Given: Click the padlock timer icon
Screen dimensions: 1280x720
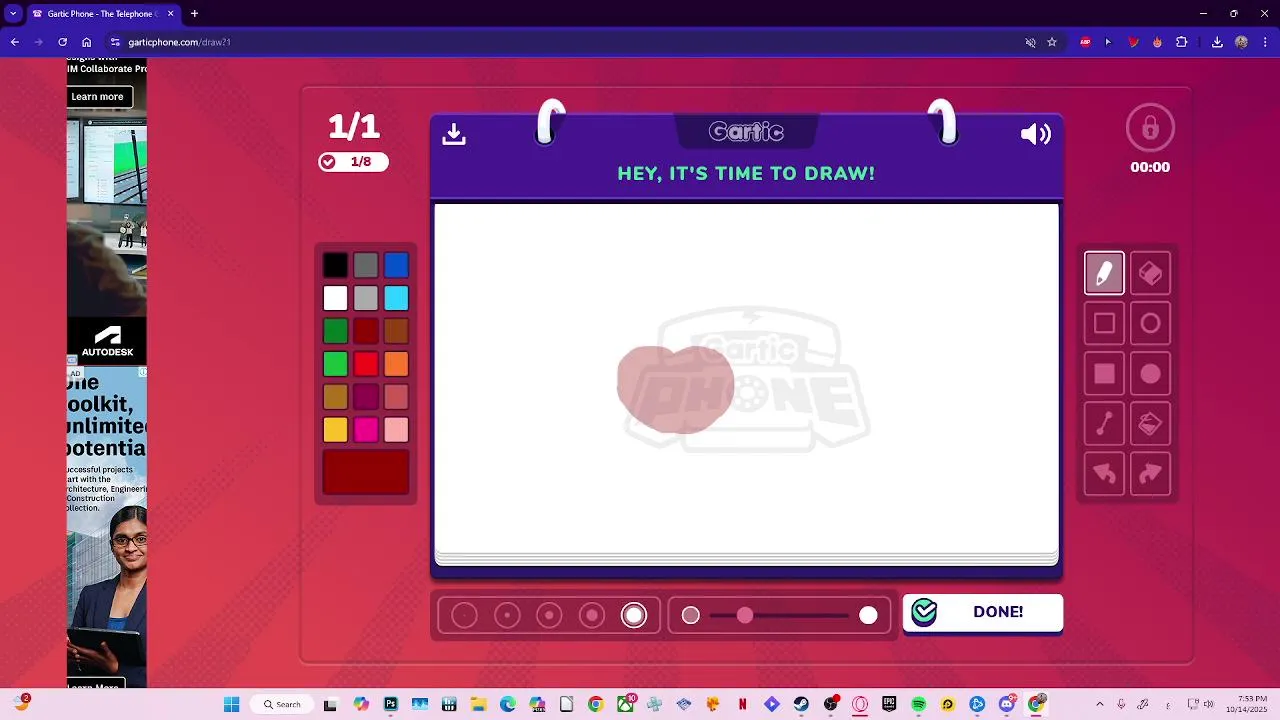Looking at the screenshot, I should 1150,128.
